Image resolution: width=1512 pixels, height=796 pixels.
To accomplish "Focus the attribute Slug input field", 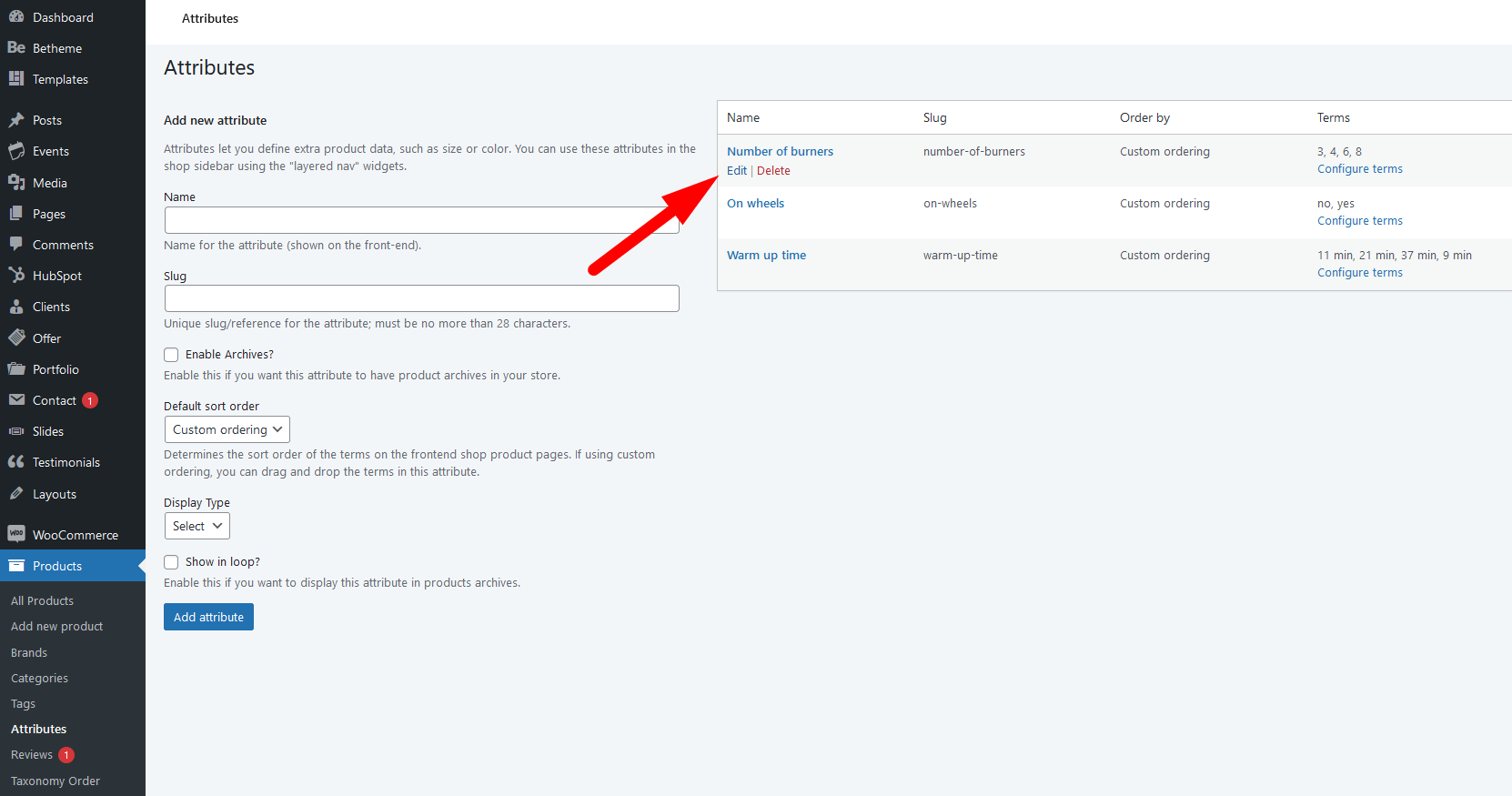I will (x=421, y=298).
